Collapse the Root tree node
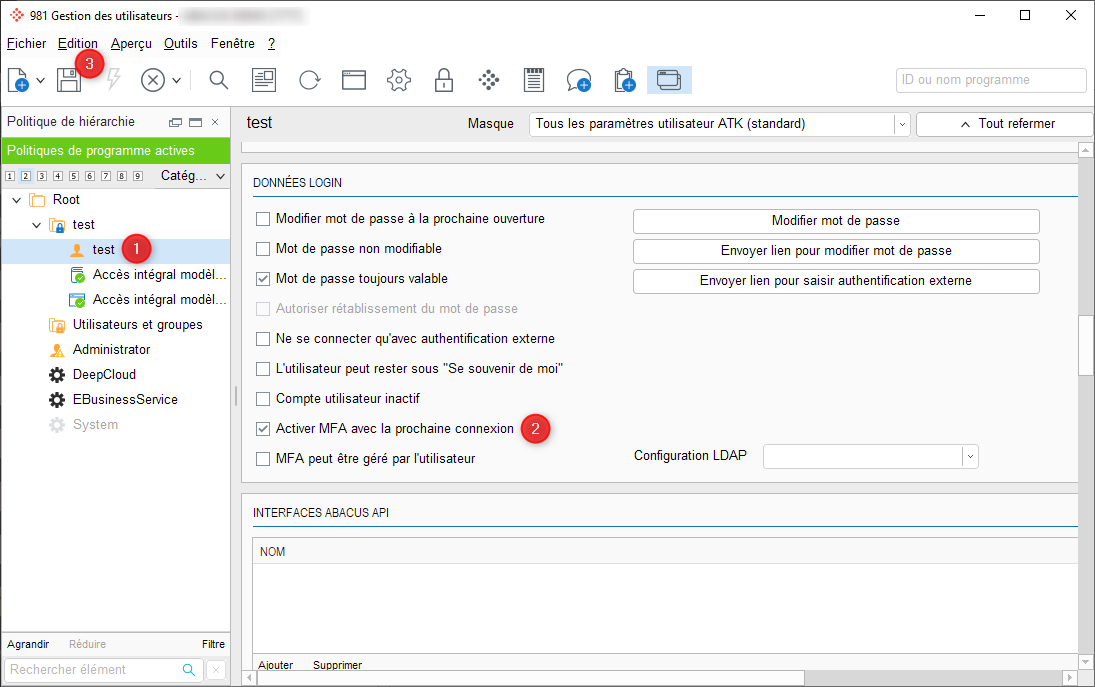The width and height of the screenshot is (1095, 687). (17, 200)
